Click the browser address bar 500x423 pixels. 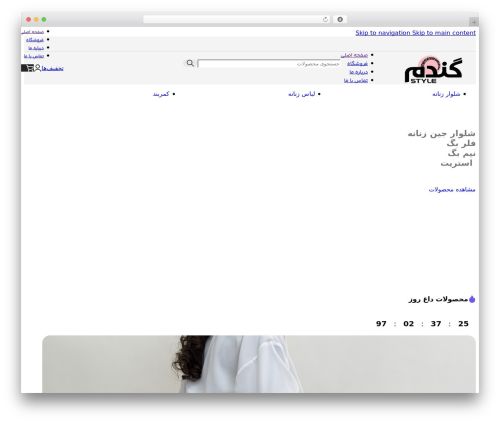(x=236, y=19)
